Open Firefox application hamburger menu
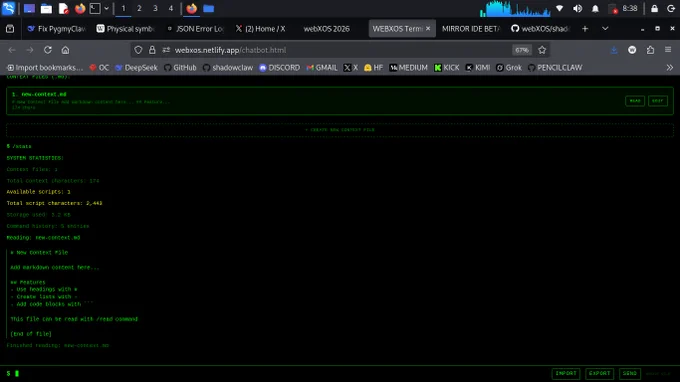This screenshot has height=382, width=680. [668, 50]
